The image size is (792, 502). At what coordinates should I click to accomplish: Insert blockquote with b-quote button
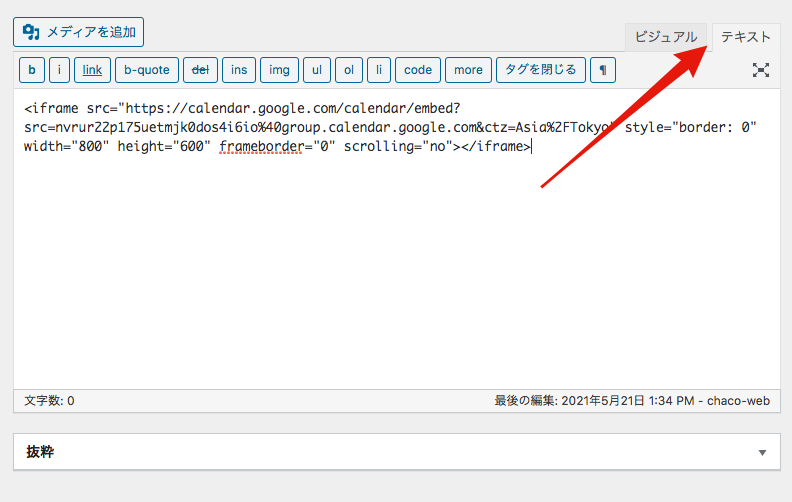(x=146, y=70)
